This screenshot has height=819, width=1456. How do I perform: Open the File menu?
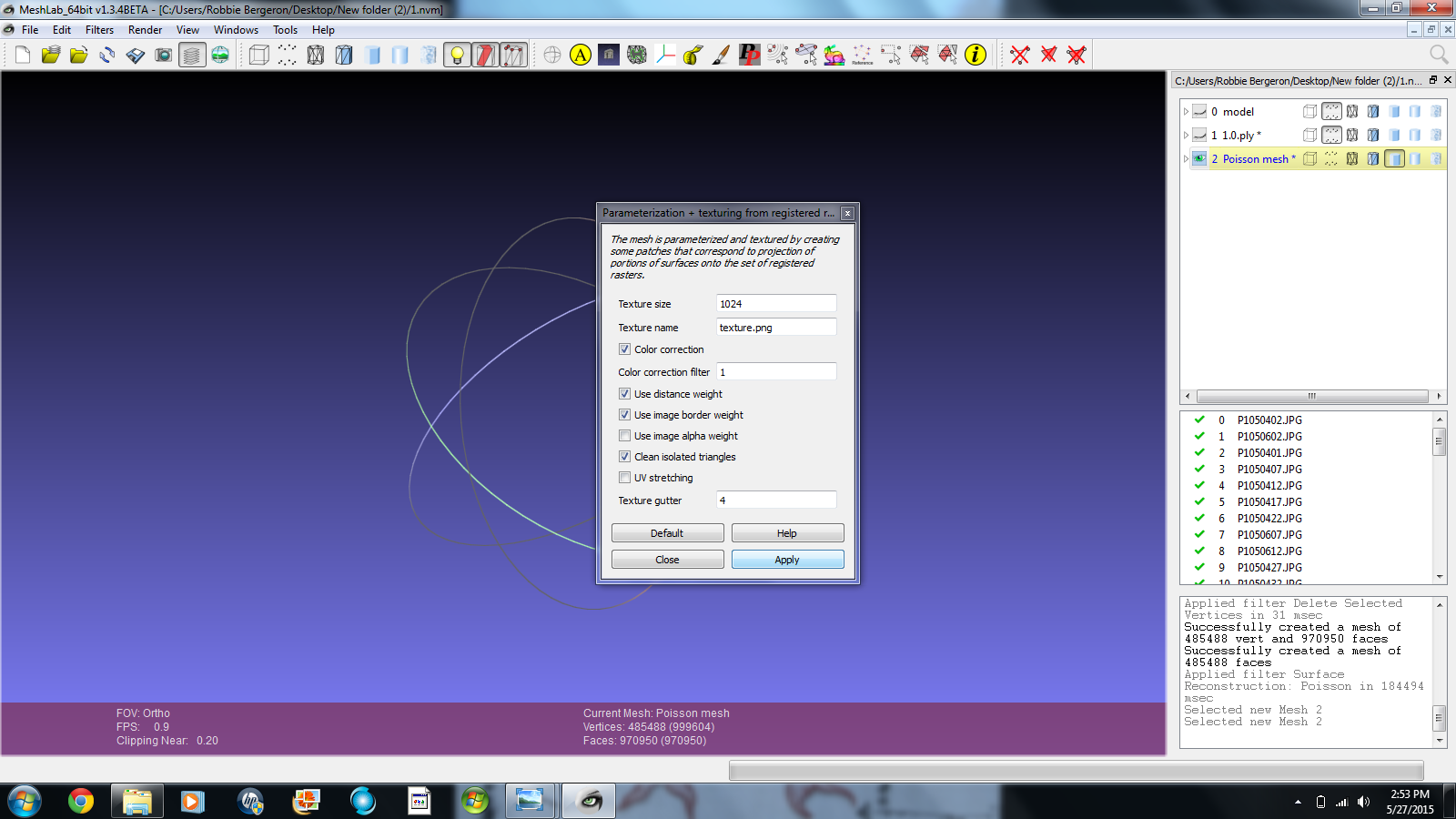pyautogui.click(x=30, y=30)
